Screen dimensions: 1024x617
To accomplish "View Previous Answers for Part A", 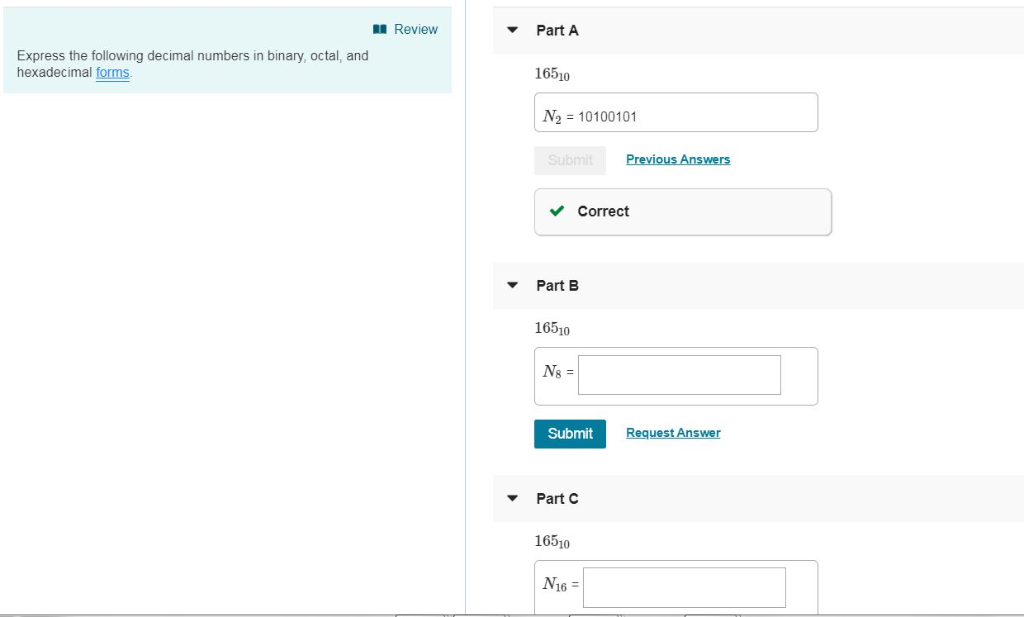I will 678,159.
